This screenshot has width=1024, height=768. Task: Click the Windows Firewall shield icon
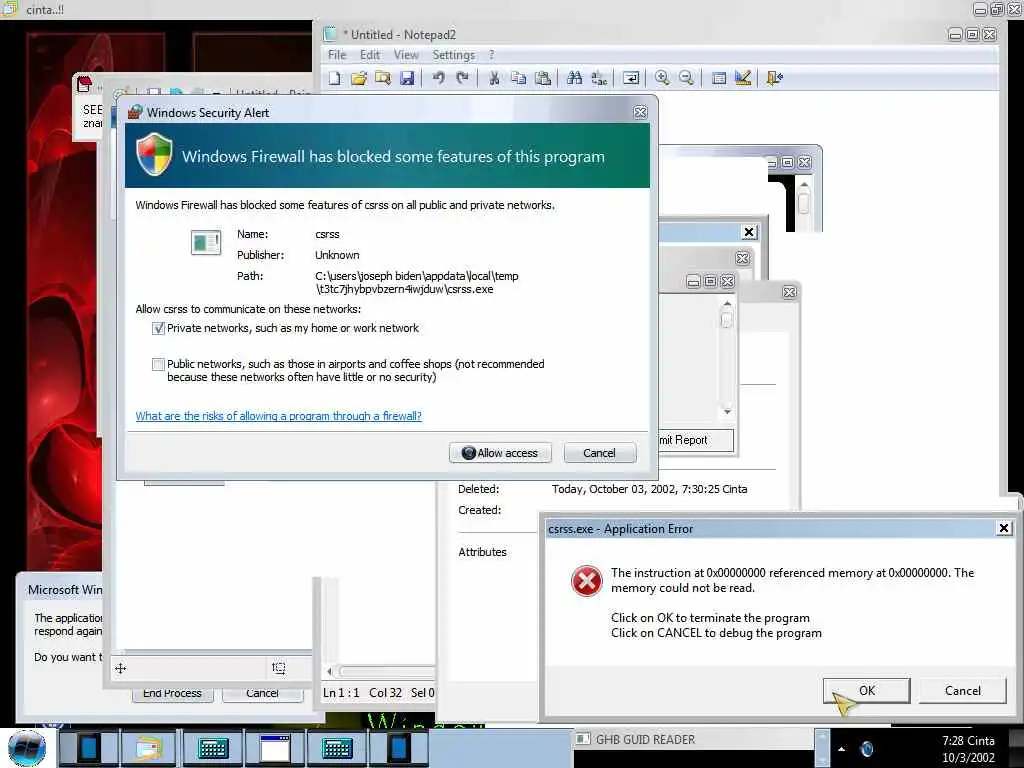[154, 155]
